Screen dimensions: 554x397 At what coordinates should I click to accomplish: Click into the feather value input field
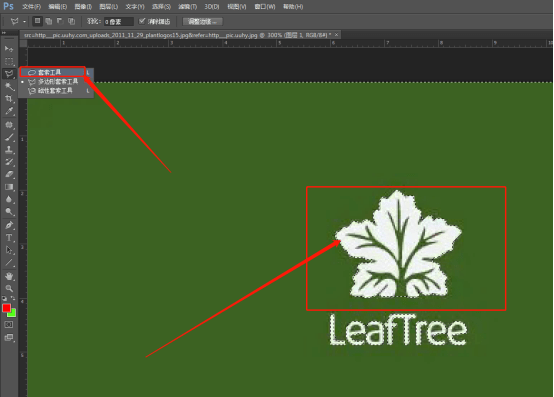pyautogui.click(x=118, y=22)
